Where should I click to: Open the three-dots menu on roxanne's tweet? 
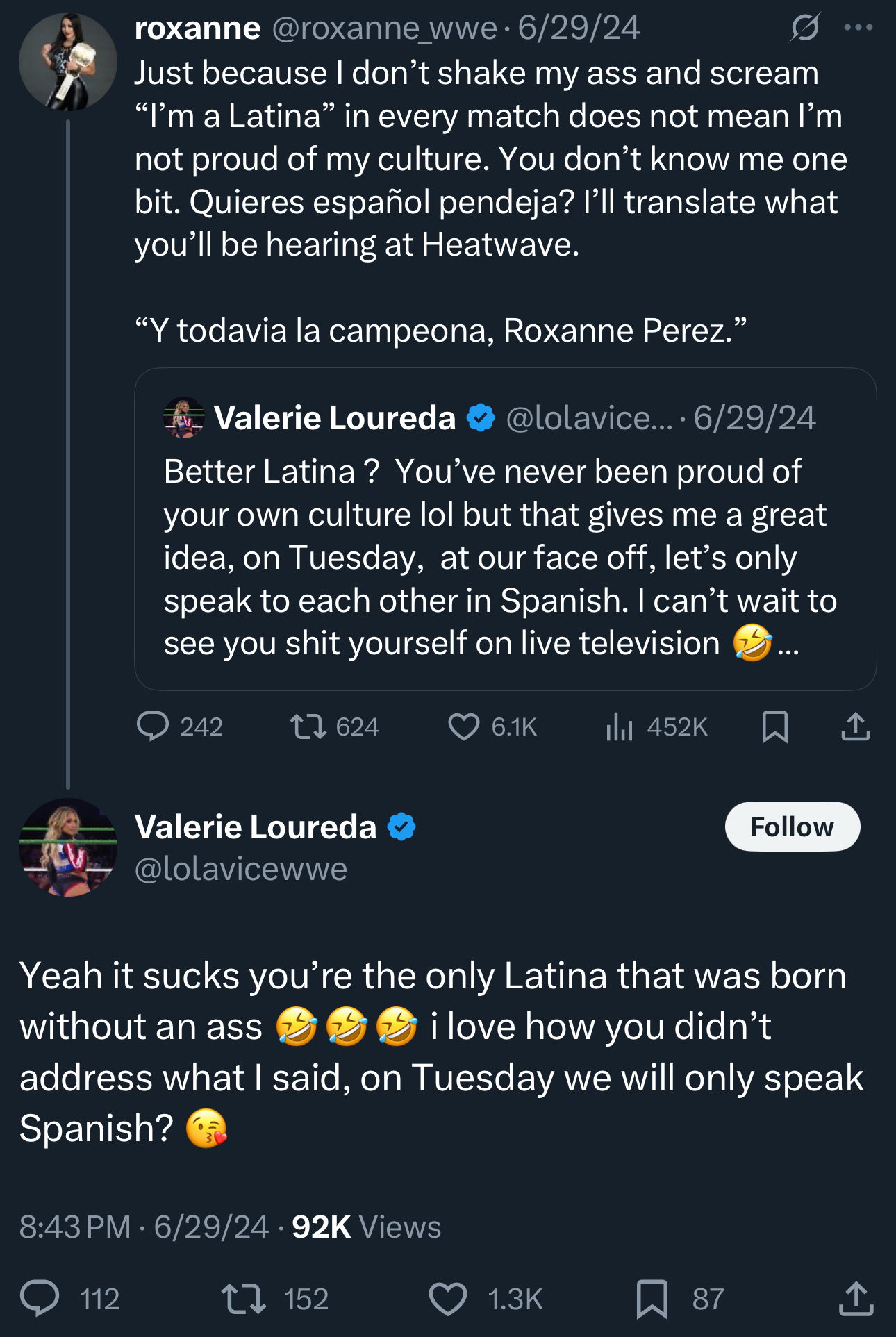[x=858, y=28]
